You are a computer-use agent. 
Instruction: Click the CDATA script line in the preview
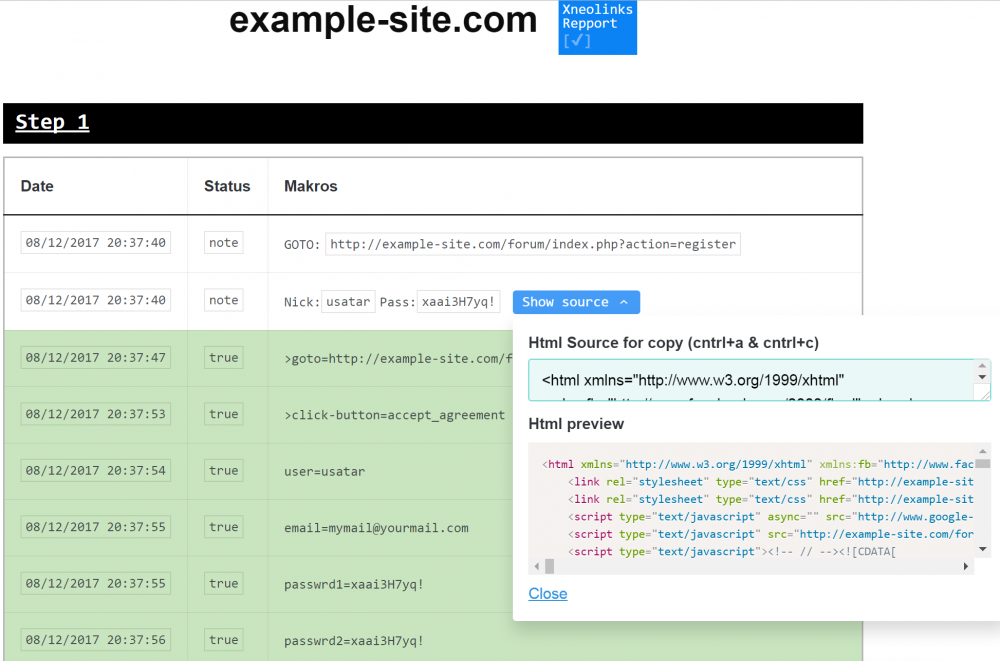pos(732,552)
